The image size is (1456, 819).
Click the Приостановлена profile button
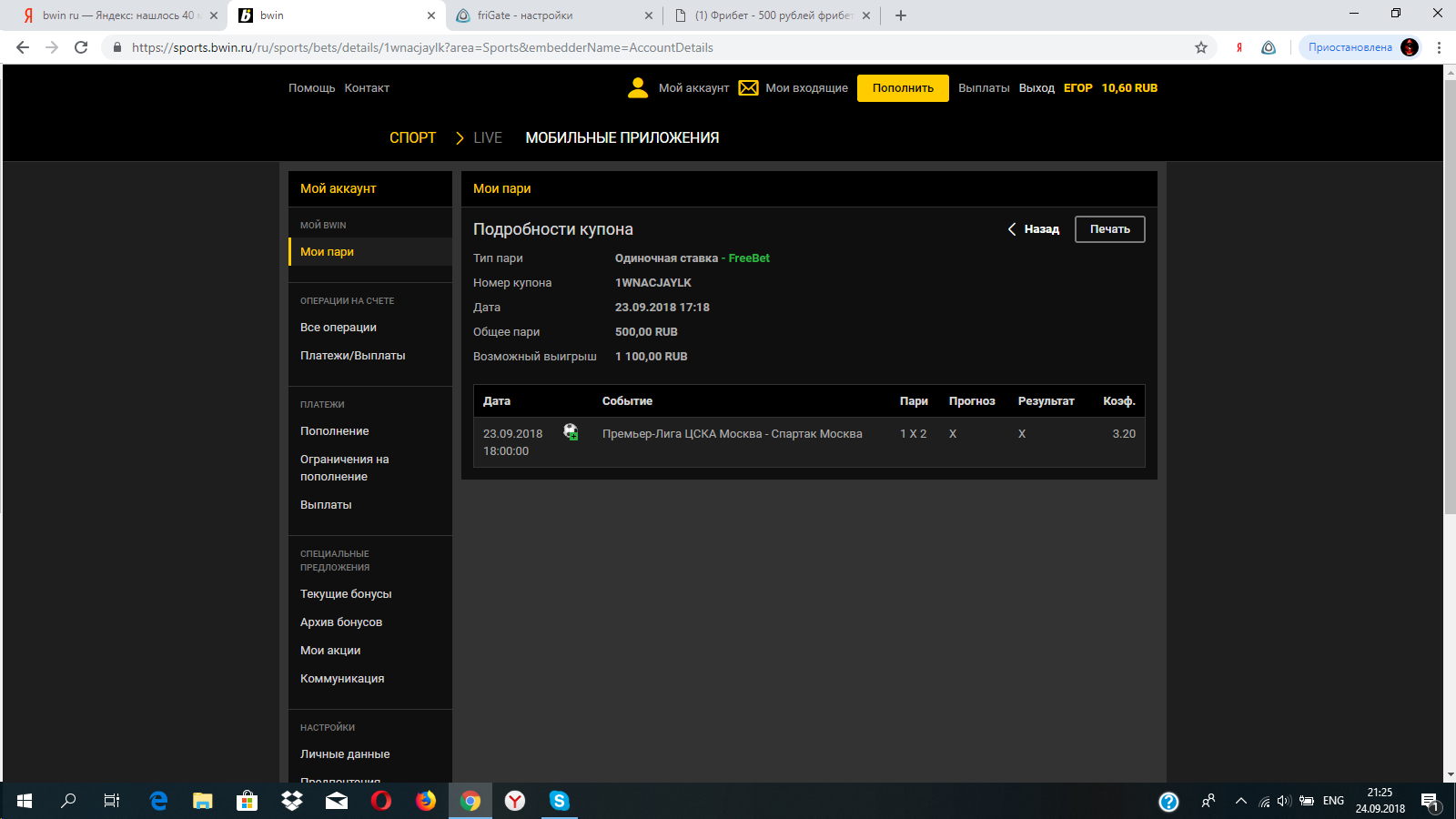tap(1362, 47)
